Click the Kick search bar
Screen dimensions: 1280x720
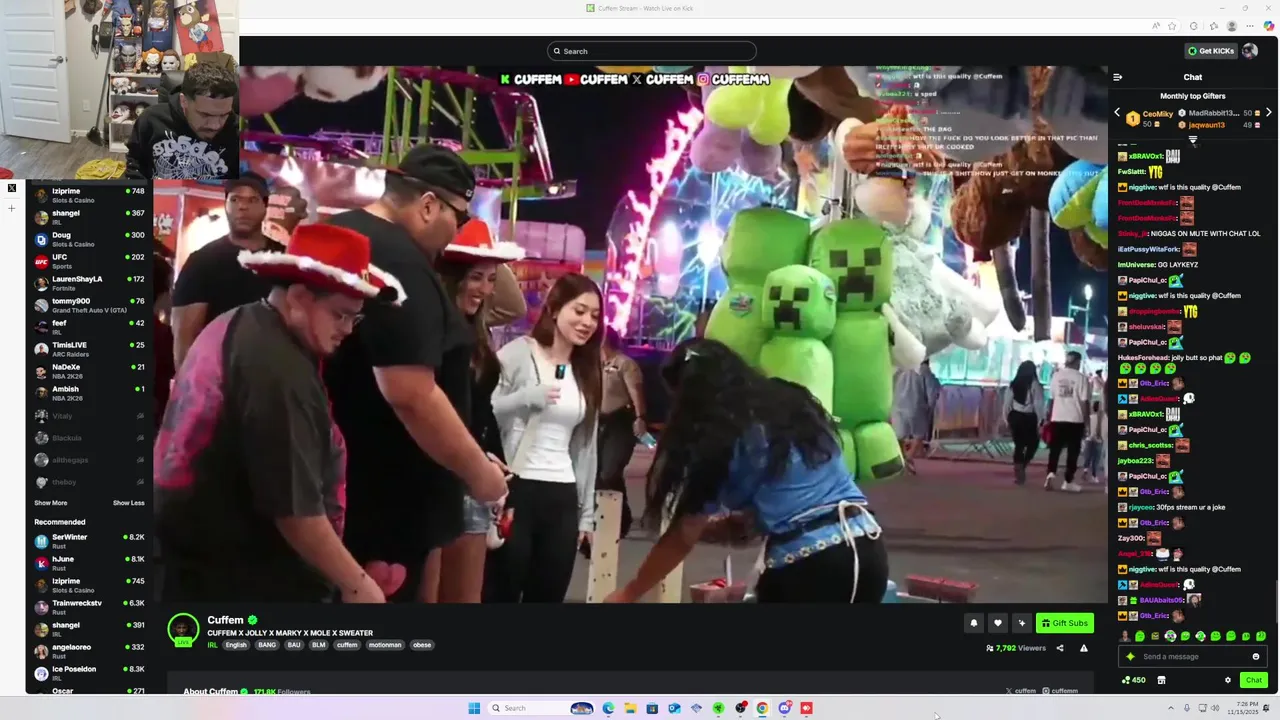652,51
